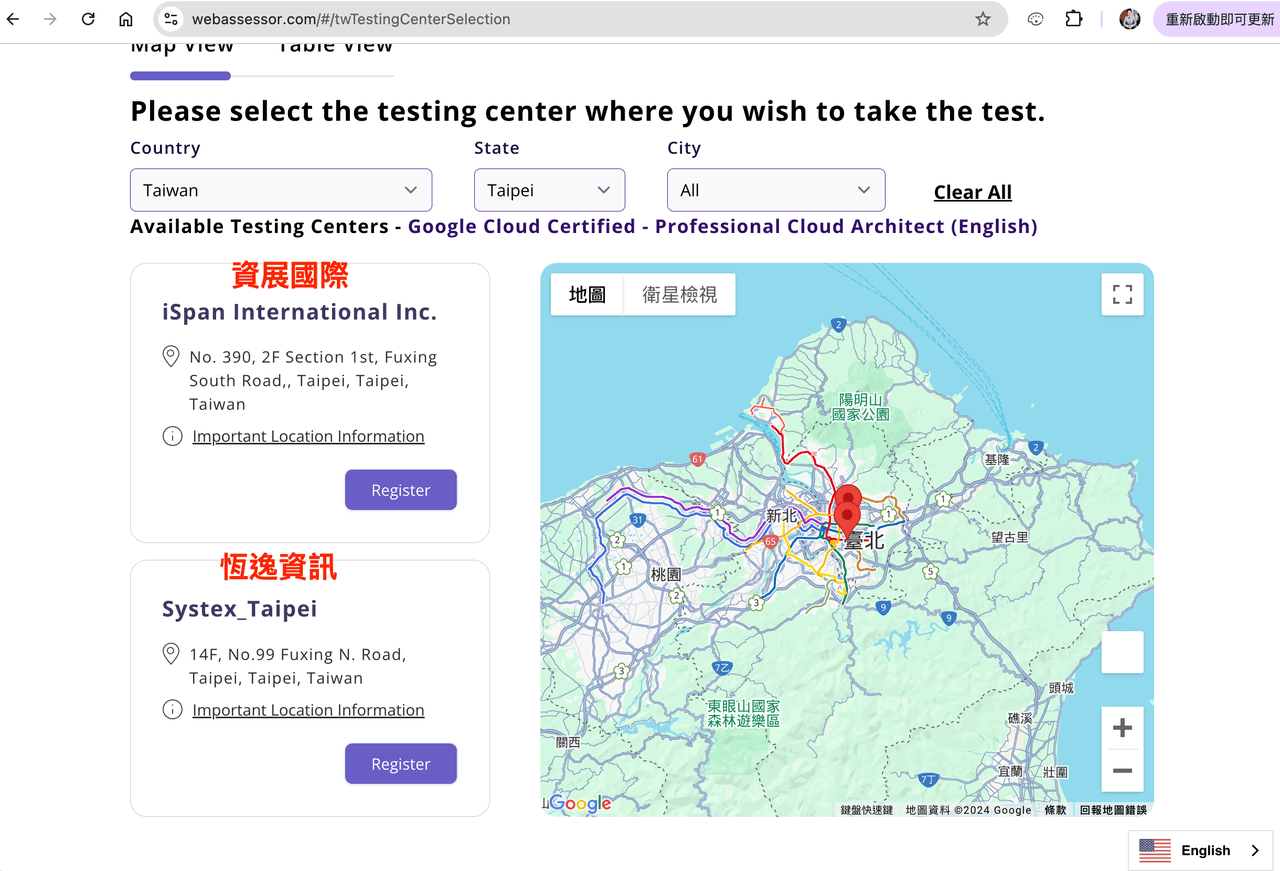Image resolution: width=1280 pixels, height=871 pixels.
Task: Open the browser profile avatar
Action: (x=1130, y=19)
